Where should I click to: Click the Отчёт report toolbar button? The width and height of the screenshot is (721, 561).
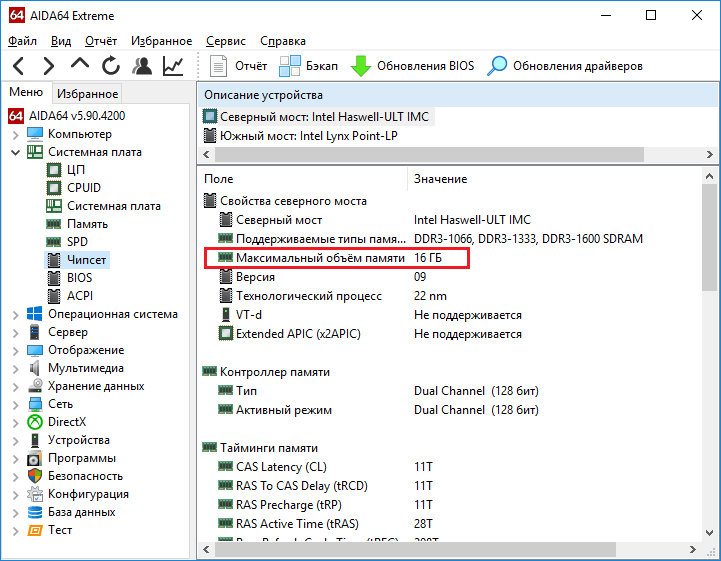[x=238, y=66]
